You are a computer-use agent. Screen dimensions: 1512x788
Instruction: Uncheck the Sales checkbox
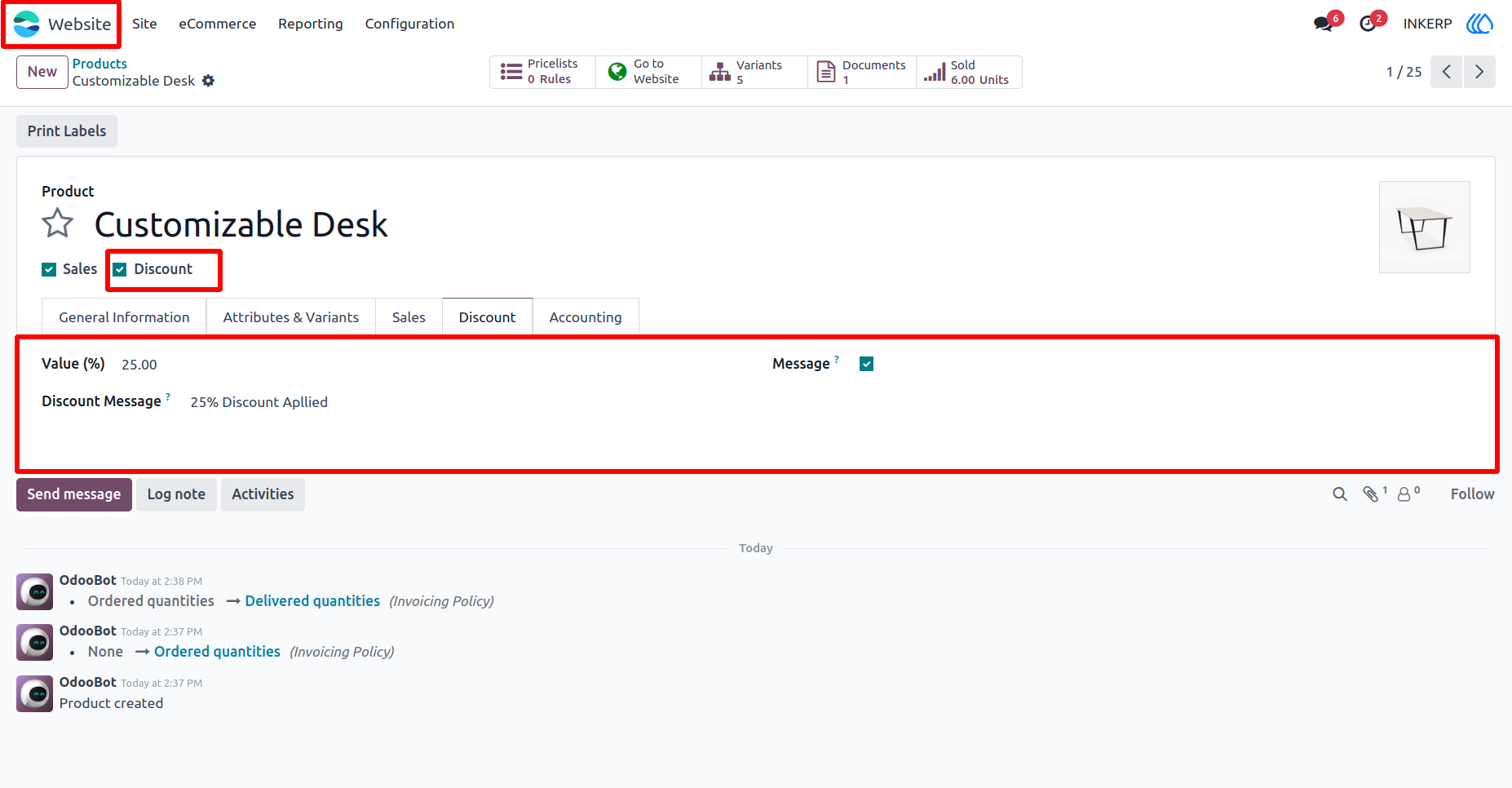coord(49,269)
